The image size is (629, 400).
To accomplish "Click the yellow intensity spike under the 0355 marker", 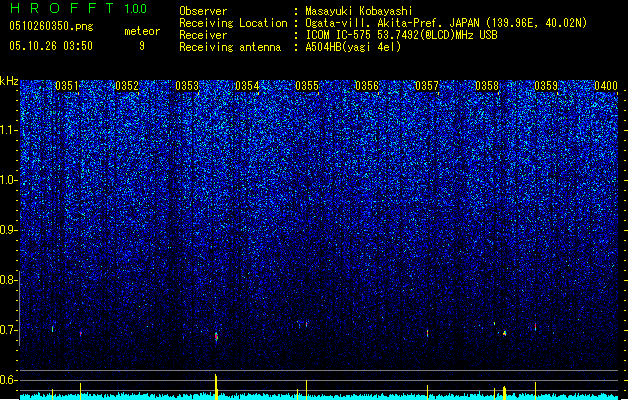I will (x=306, y=390).
